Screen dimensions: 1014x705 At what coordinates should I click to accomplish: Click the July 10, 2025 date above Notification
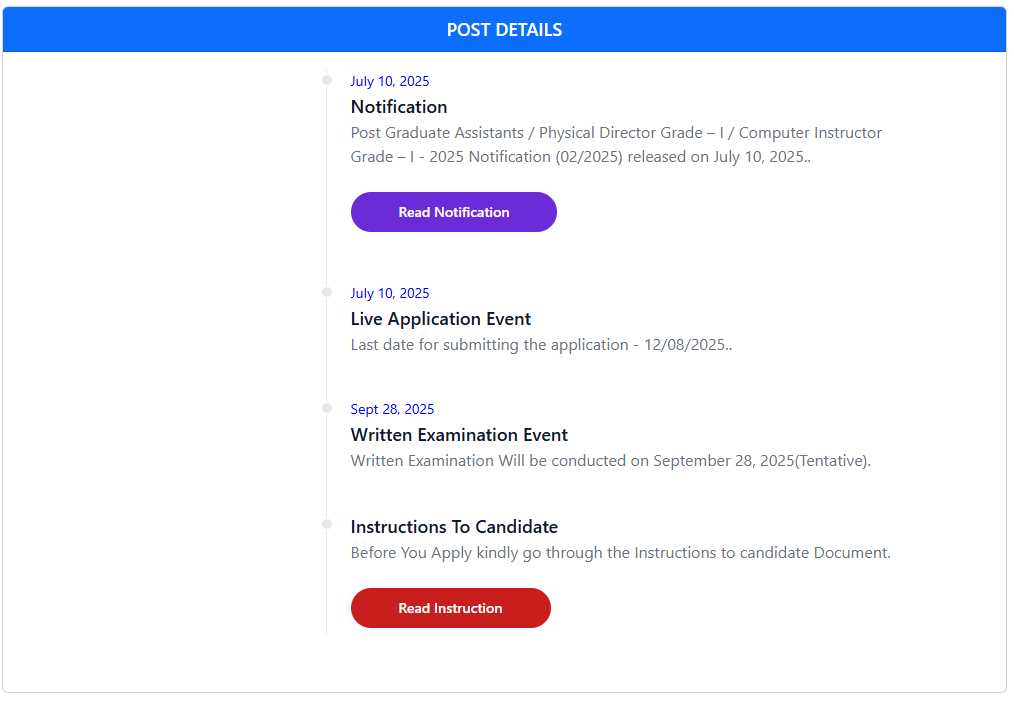tap(390, 81)
